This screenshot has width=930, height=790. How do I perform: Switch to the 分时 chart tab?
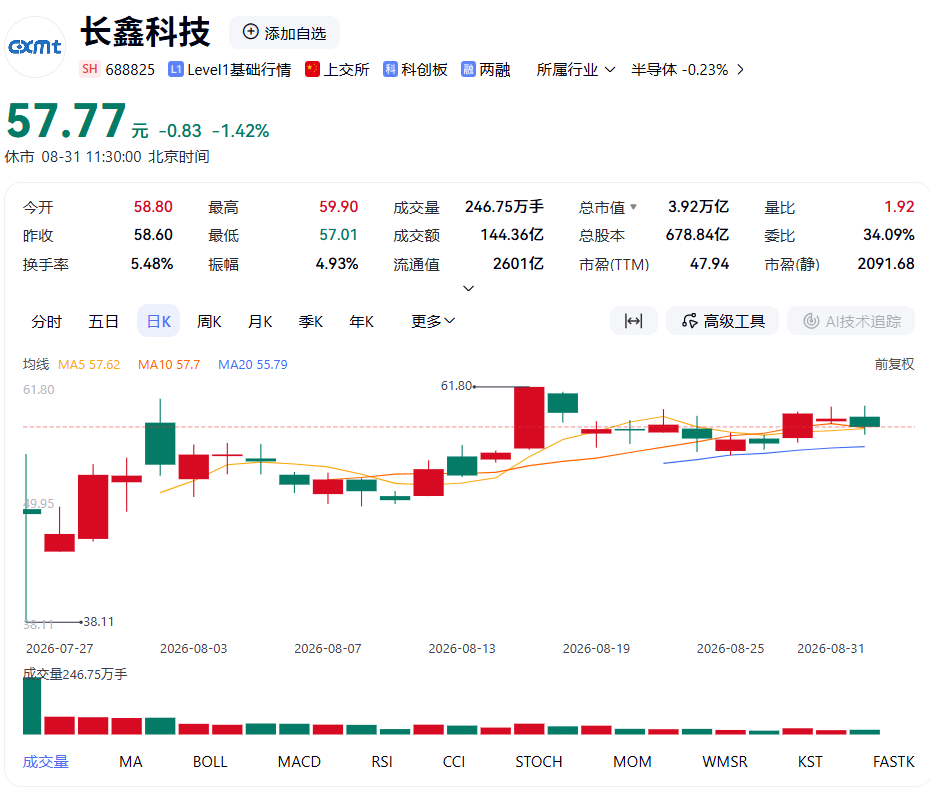(47, 321)
